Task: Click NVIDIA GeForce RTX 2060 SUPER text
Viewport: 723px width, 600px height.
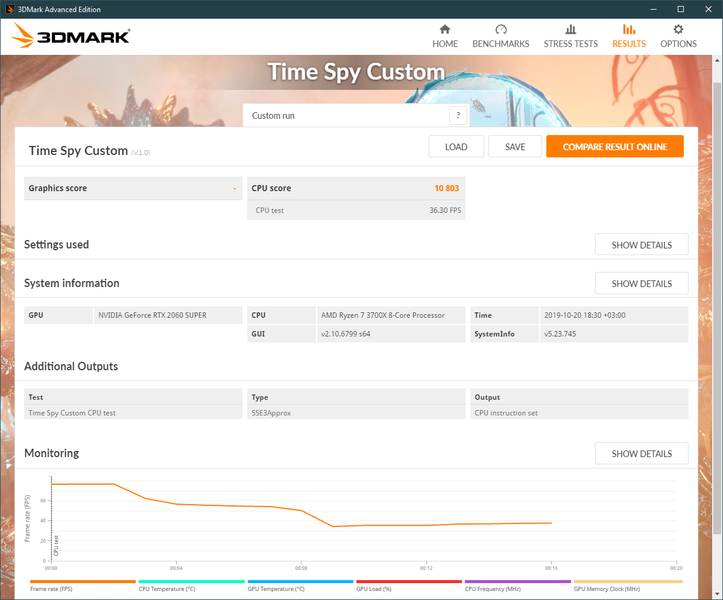Action: pyautogui.click(x=152, y=315)
